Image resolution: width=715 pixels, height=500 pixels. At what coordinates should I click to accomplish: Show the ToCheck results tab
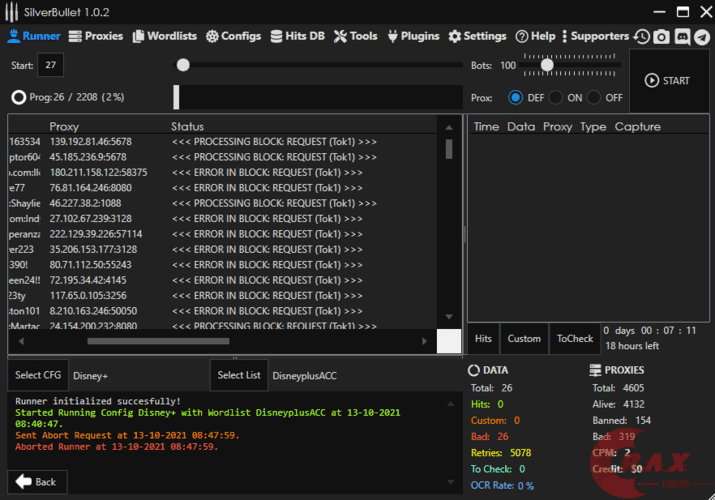[x=575, y=338]
